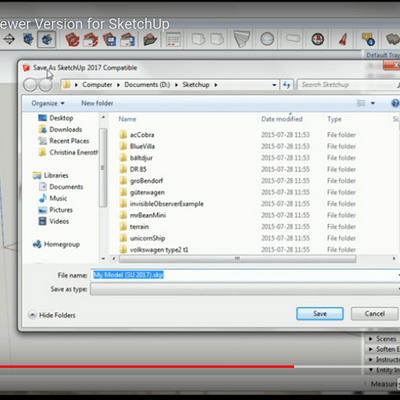Sort files by Type column header
Image resolution: width=400 pixels, height=400 pixels.
[334, 119]
